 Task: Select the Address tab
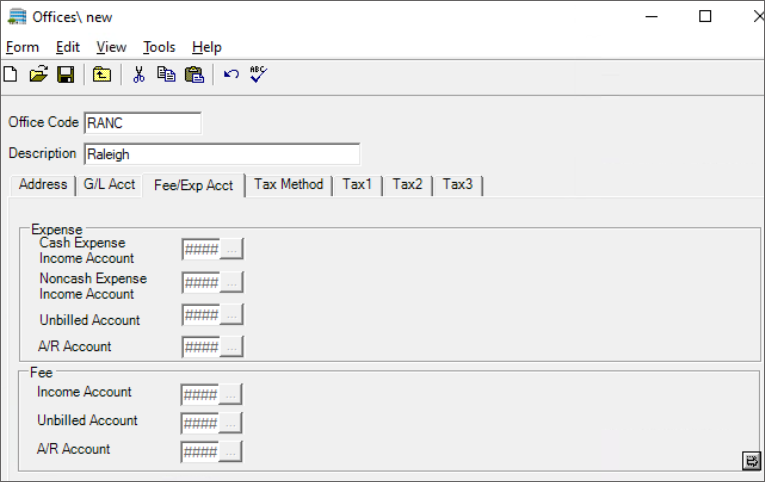43,185
